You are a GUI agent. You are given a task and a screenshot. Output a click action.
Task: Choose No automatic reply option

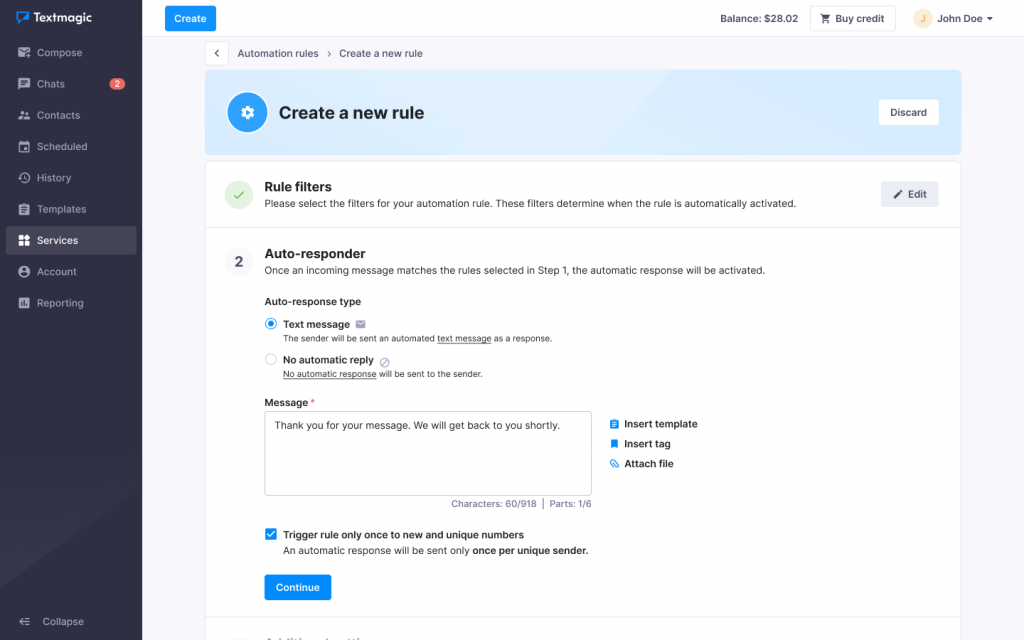tap(270, 359)
